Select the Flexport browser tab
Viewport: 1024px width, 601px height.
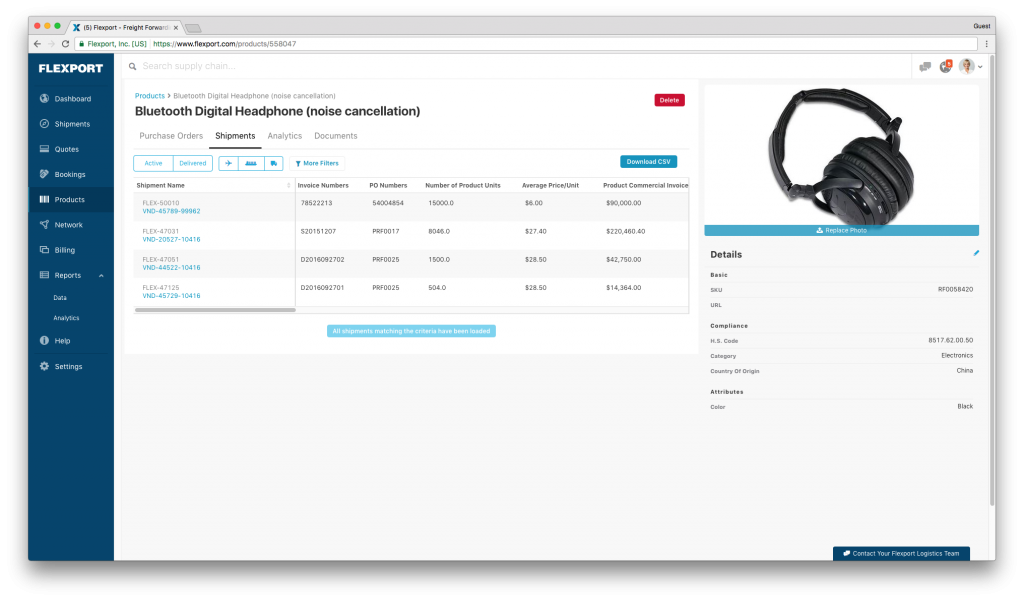[x=125, y=27]
